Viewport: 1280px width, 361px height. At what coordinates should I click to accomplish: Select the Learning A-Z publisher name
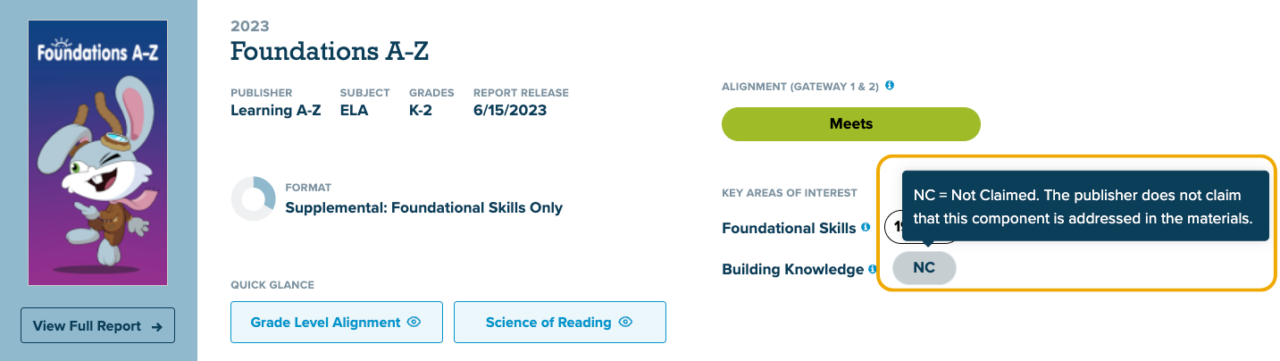(276, 111)
